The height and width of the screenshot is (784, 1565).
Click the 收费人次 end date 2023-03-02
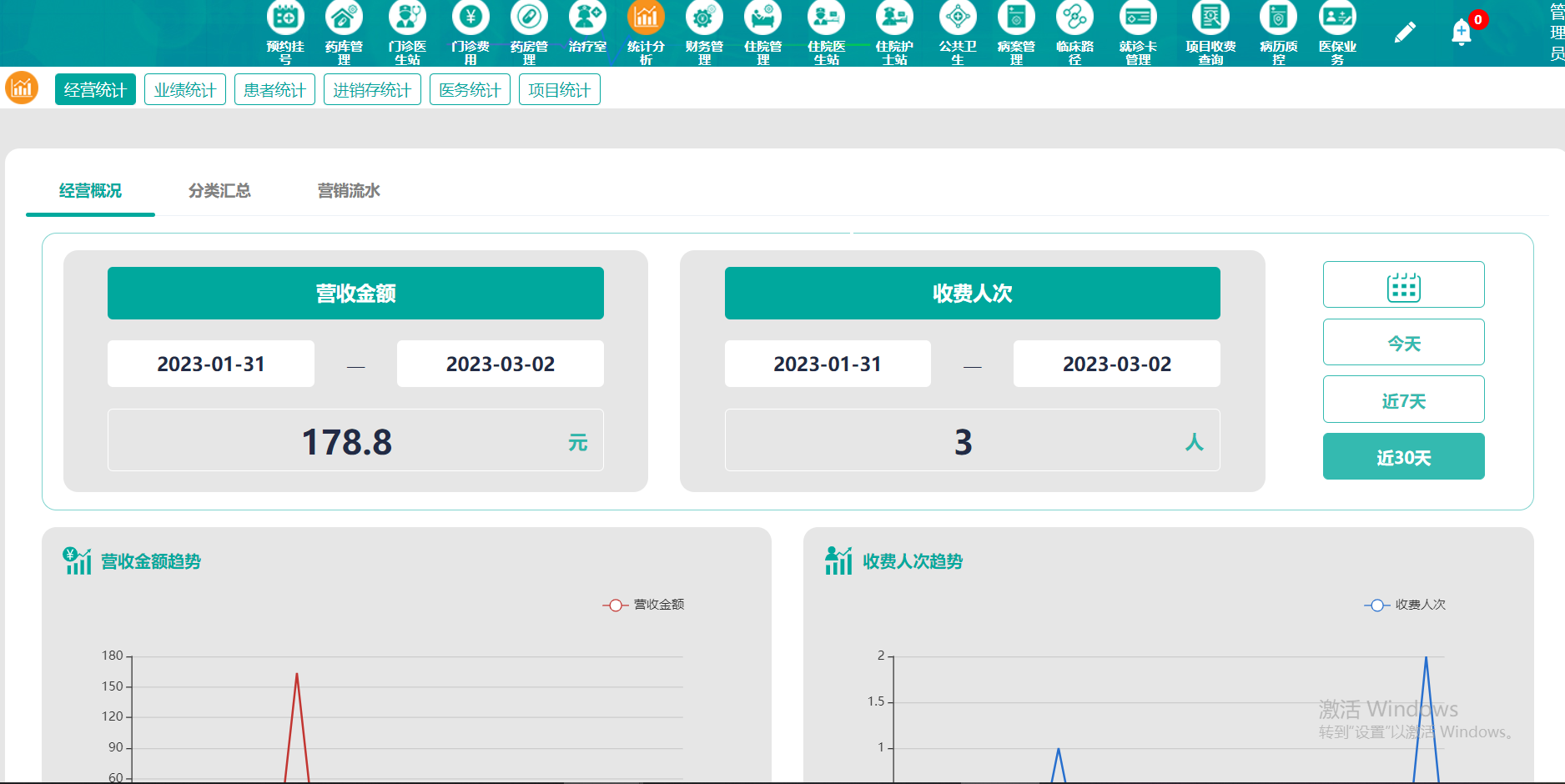[x=1117, y=364]
